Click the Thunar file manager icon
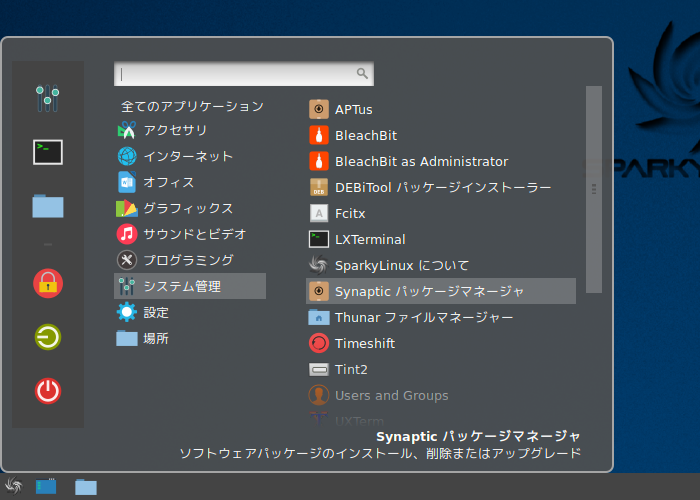This screenshot has height=500, width=700. click(319, 317)
